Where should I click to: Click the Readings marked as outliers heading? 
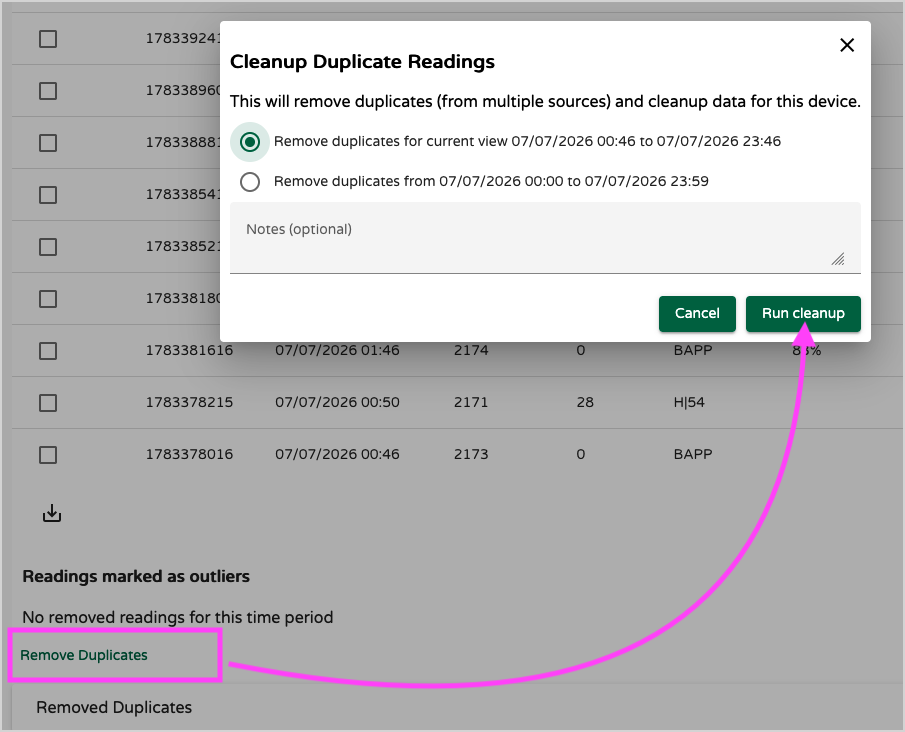click(136, 576)
